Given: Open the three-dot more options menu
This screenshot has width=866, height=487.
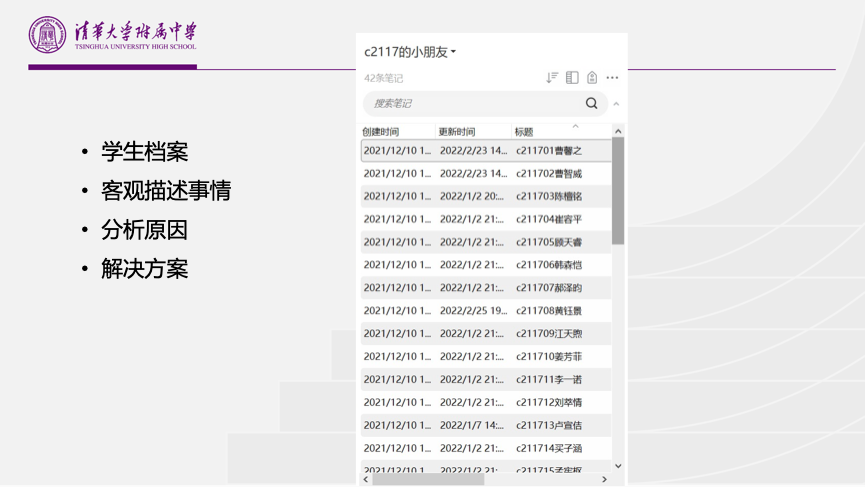Looking at the screenshot, I should [x=612, y=78].
